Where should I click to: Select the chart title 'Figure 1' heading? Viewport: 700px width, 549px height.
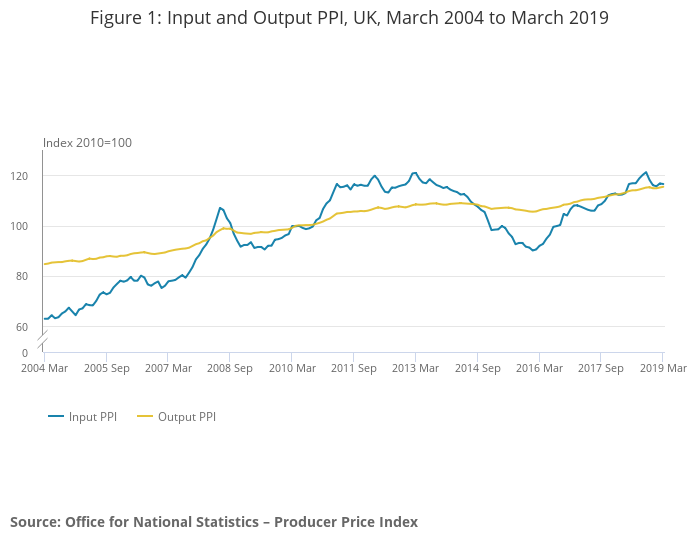click(x=349, y=18)
